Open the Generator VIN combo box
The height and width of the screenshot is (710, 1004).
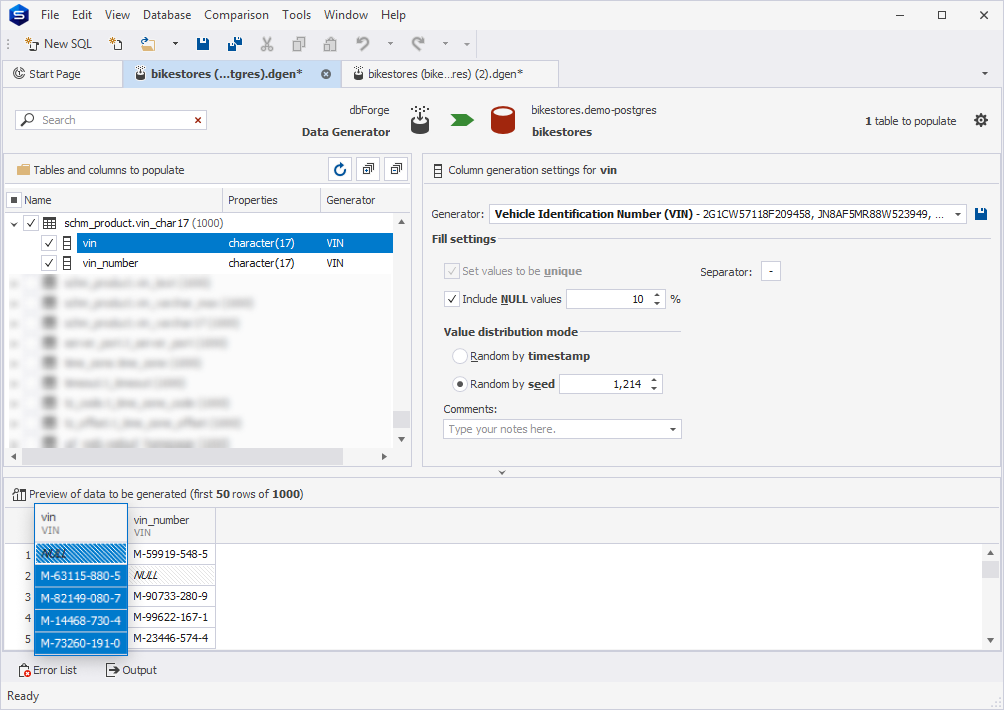pos(727,214)
